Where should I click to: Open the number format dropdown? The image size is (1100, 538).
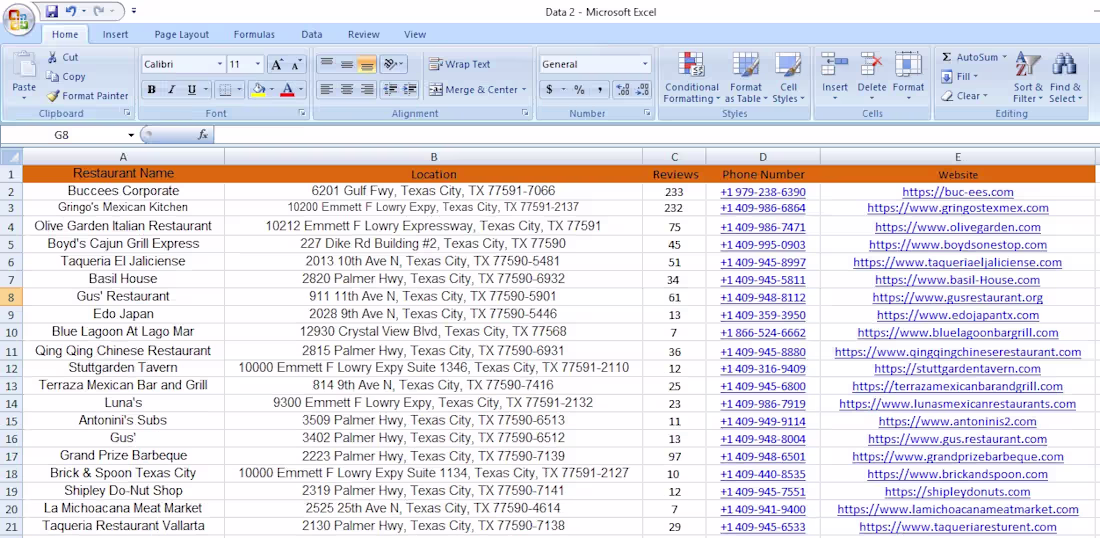(645, 65)
